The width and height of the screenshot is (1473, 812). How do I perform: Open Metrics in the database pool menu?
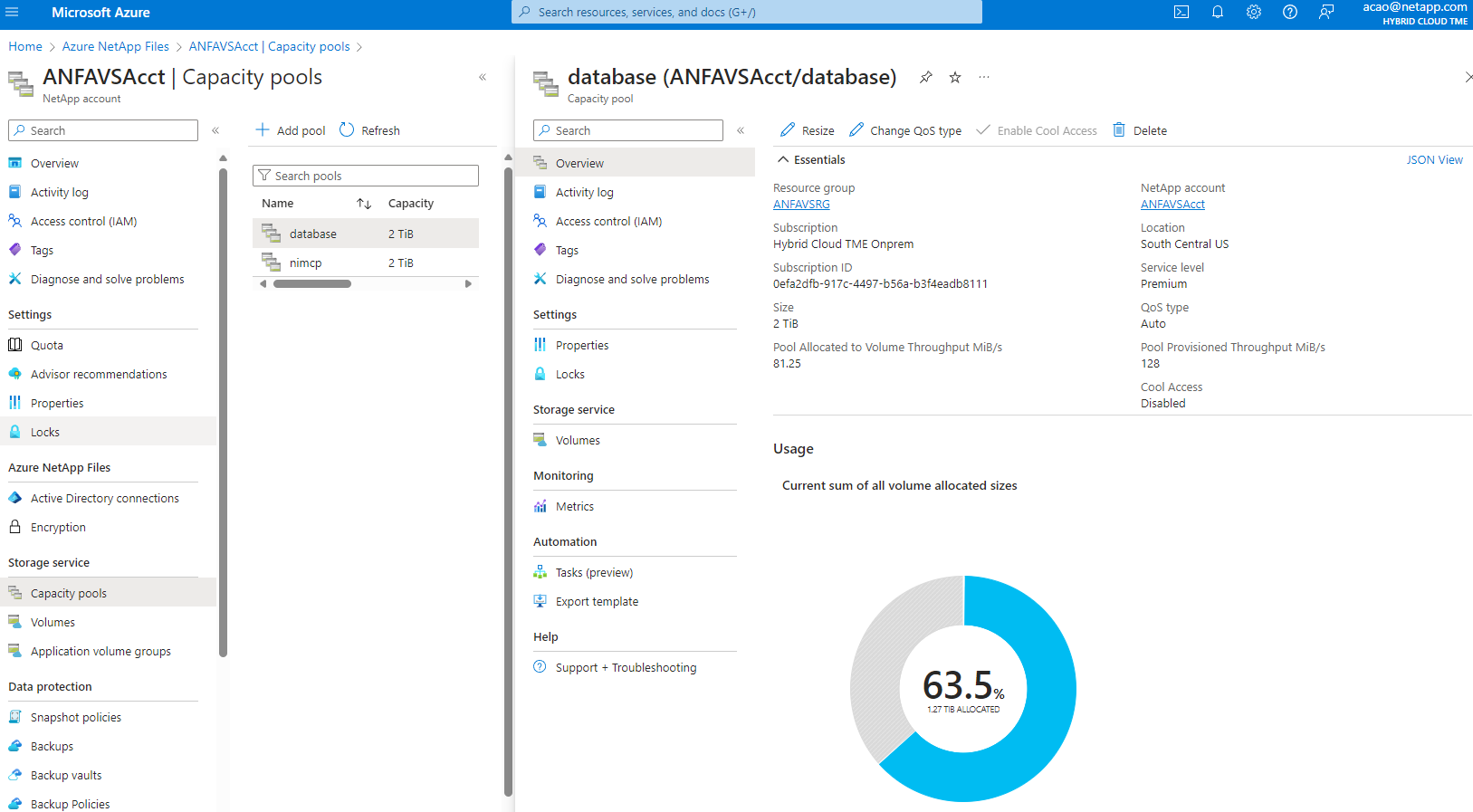[574, 507]
